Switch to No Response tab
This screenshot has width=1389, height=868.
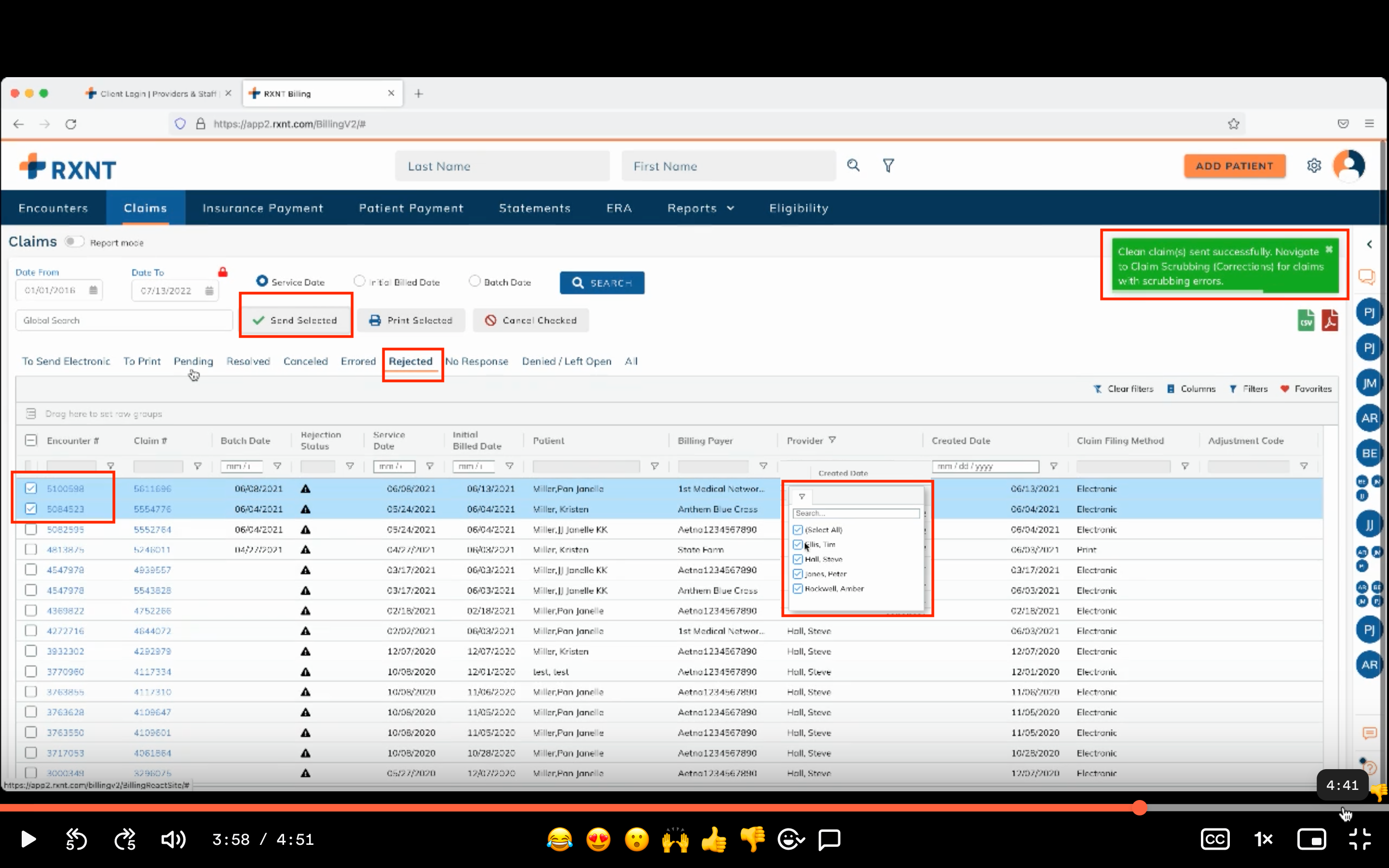coord(477,361)
